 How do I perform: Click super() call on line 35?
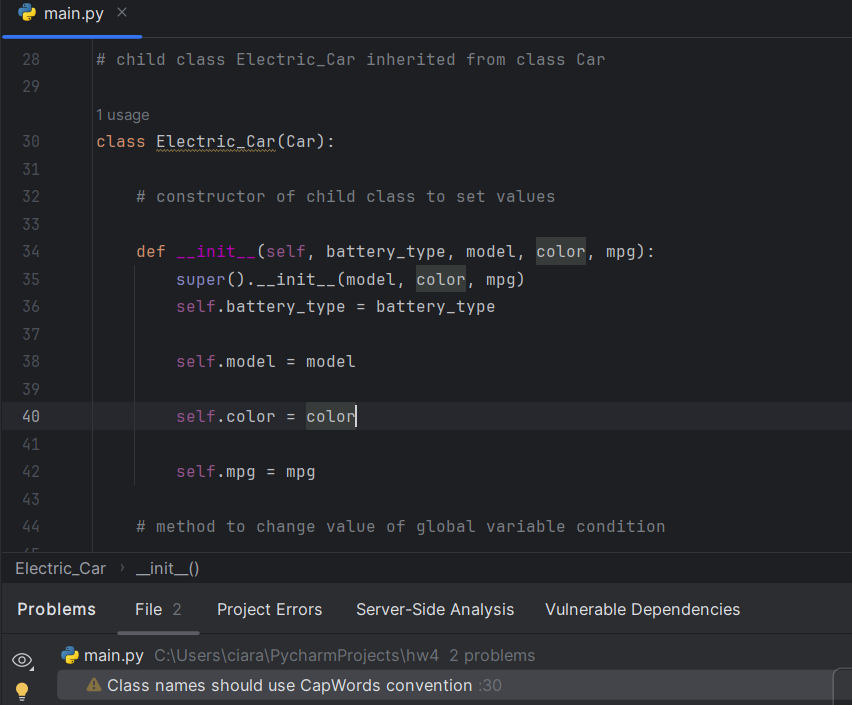click(210, 279)
